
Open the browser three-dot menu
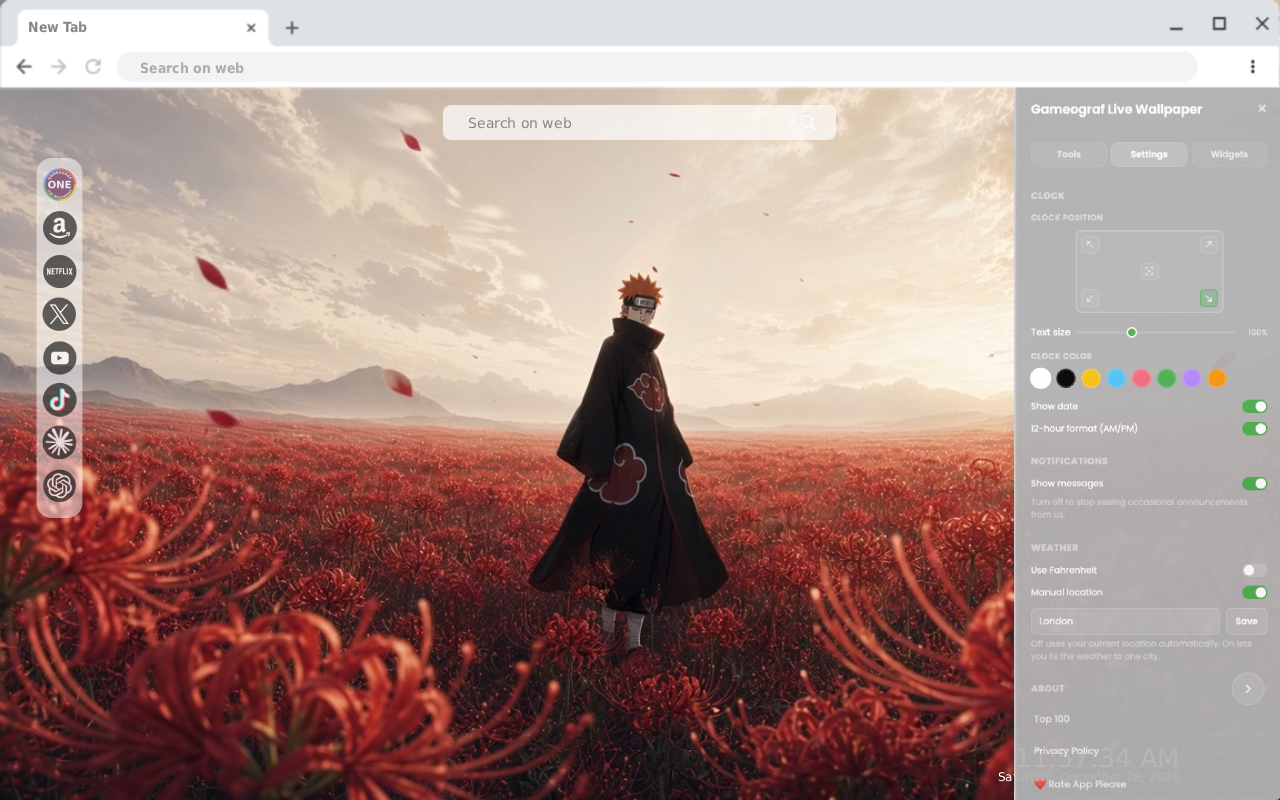(x=1252, y=67)
